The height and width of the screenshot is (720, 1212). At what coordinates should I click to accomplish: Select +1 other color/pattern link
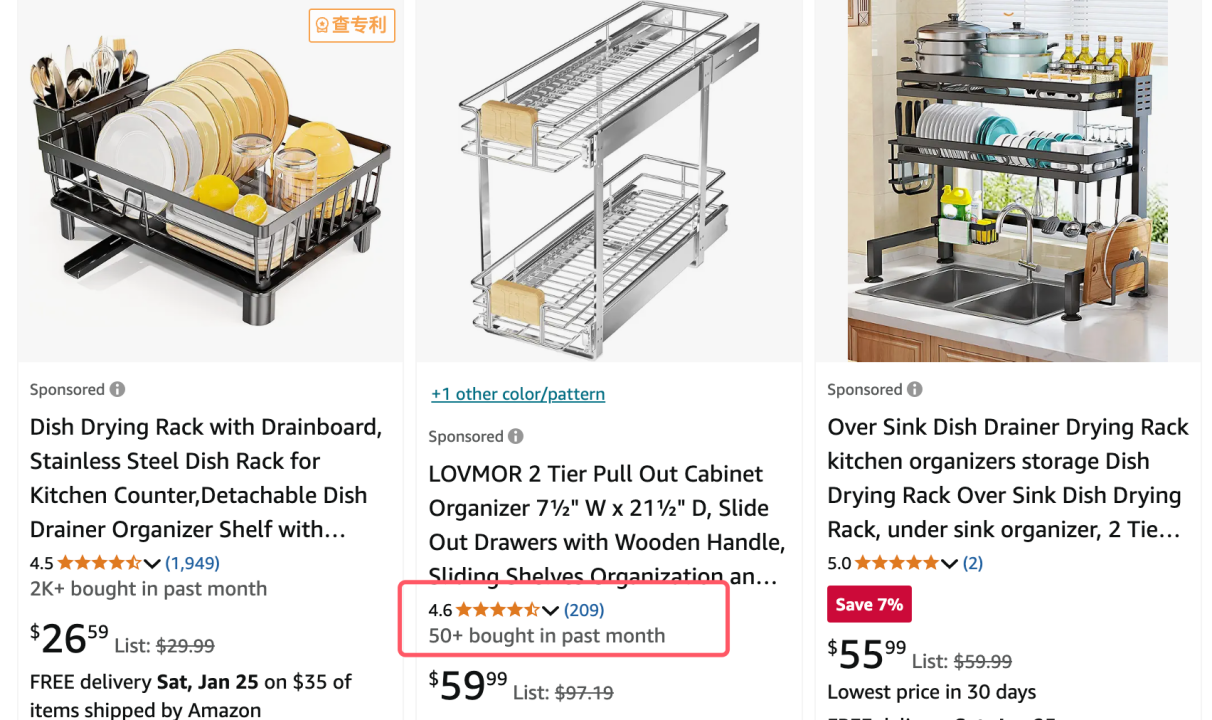[x=518, y=394]
